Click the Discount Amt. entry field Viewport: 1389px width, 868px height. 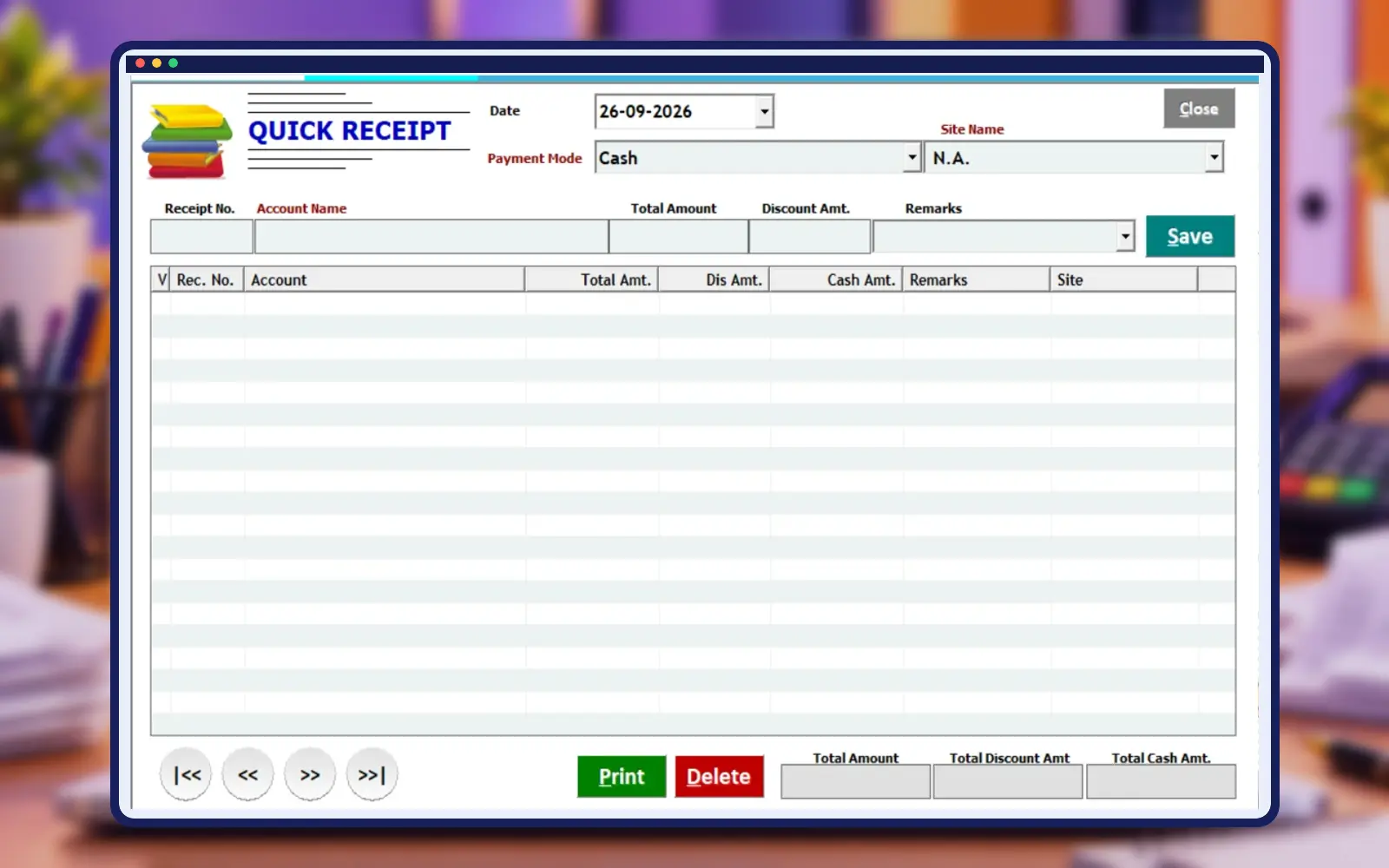tap(809, 236)
